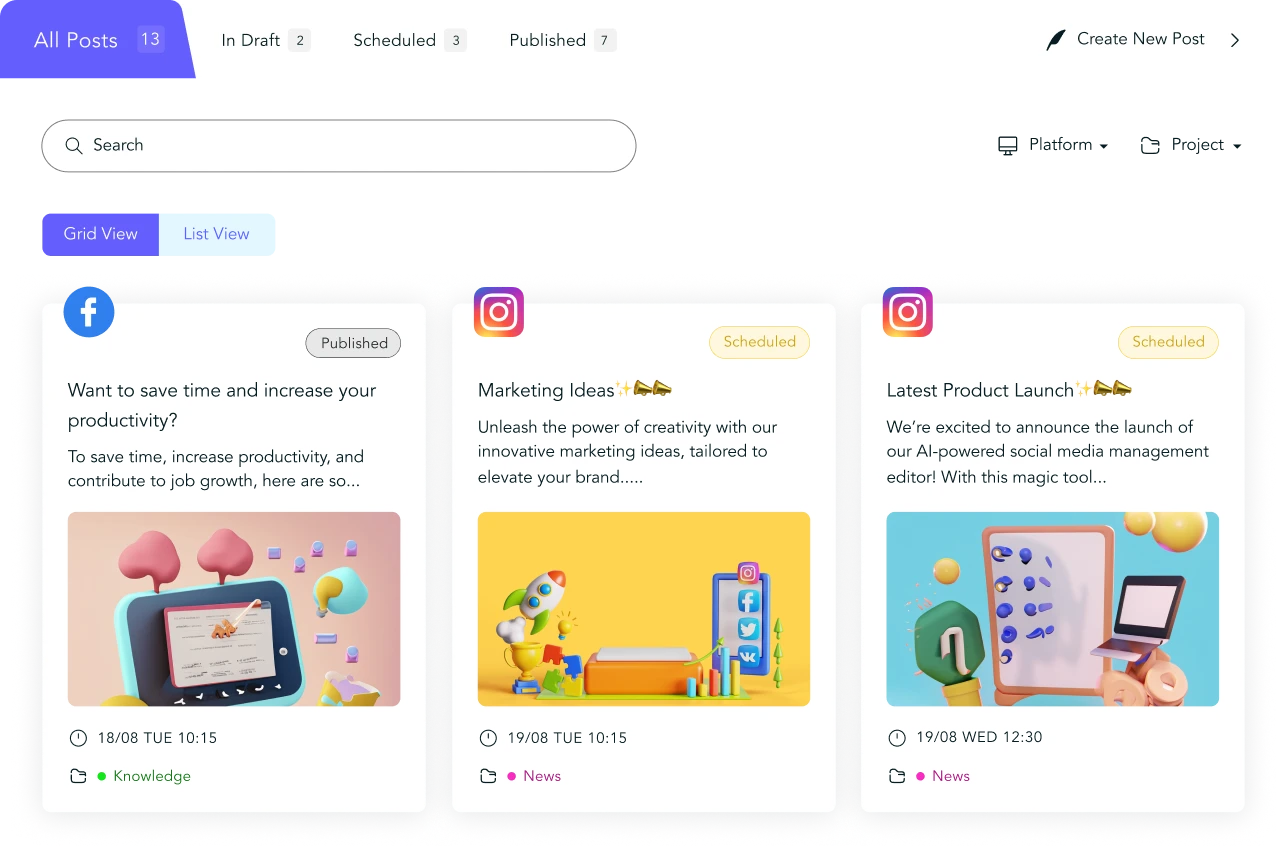Screen dimensions: 1288x847
Task: Click the Published status badge
Action: point(353,343)
